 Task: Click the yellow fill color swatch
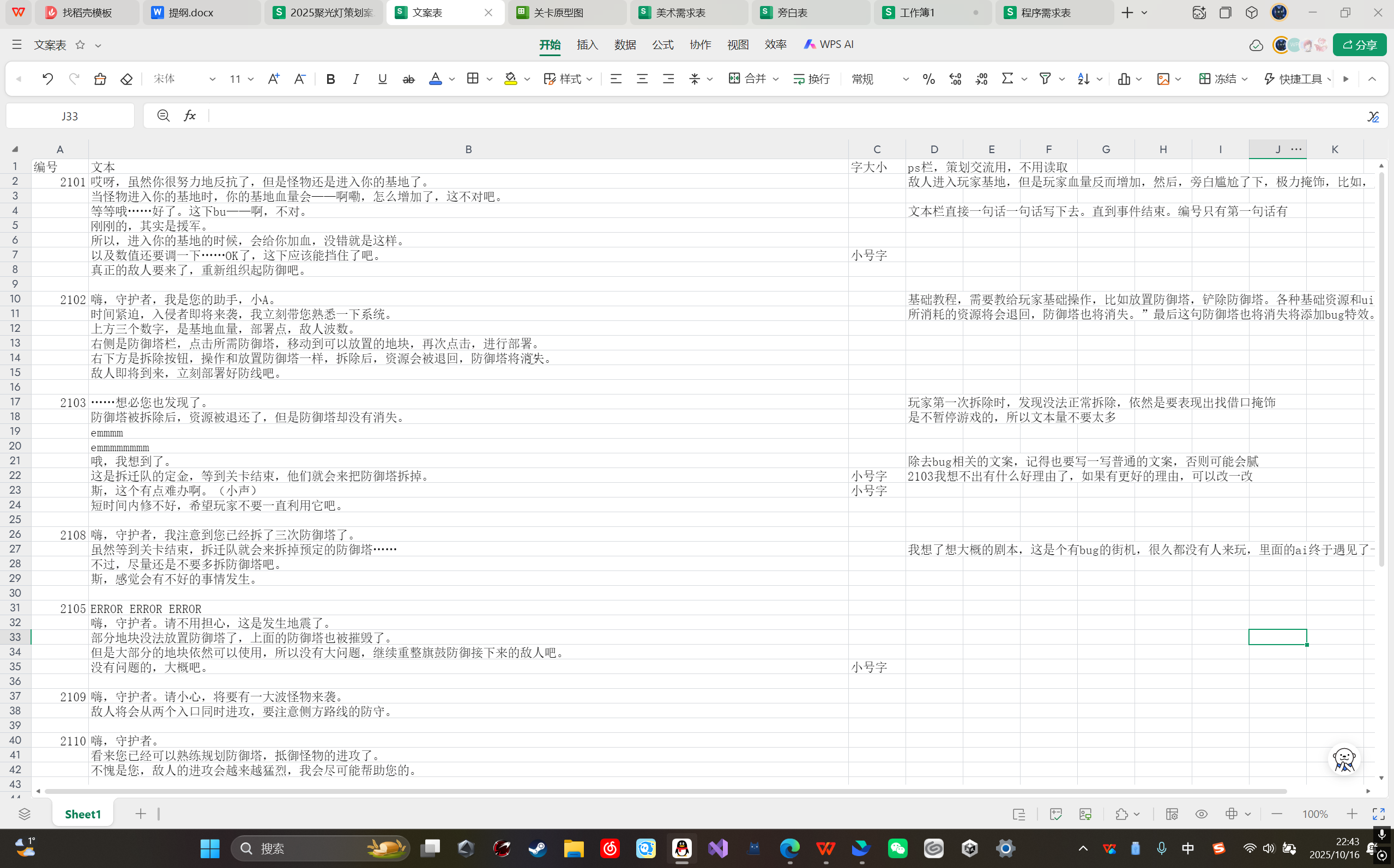pos(510,78)
